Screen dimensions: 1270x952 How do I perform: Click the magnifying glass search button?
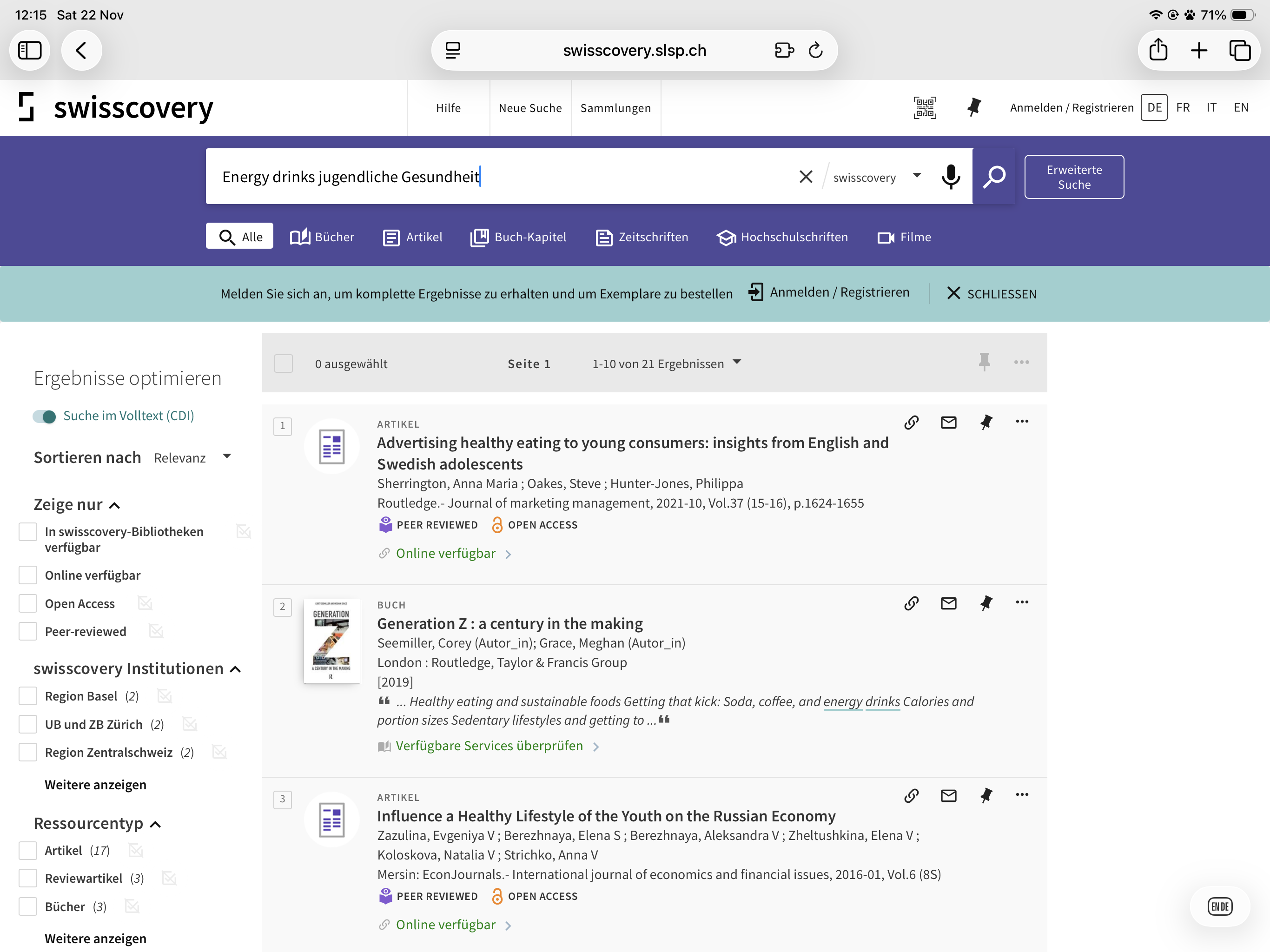click(994, 176)
